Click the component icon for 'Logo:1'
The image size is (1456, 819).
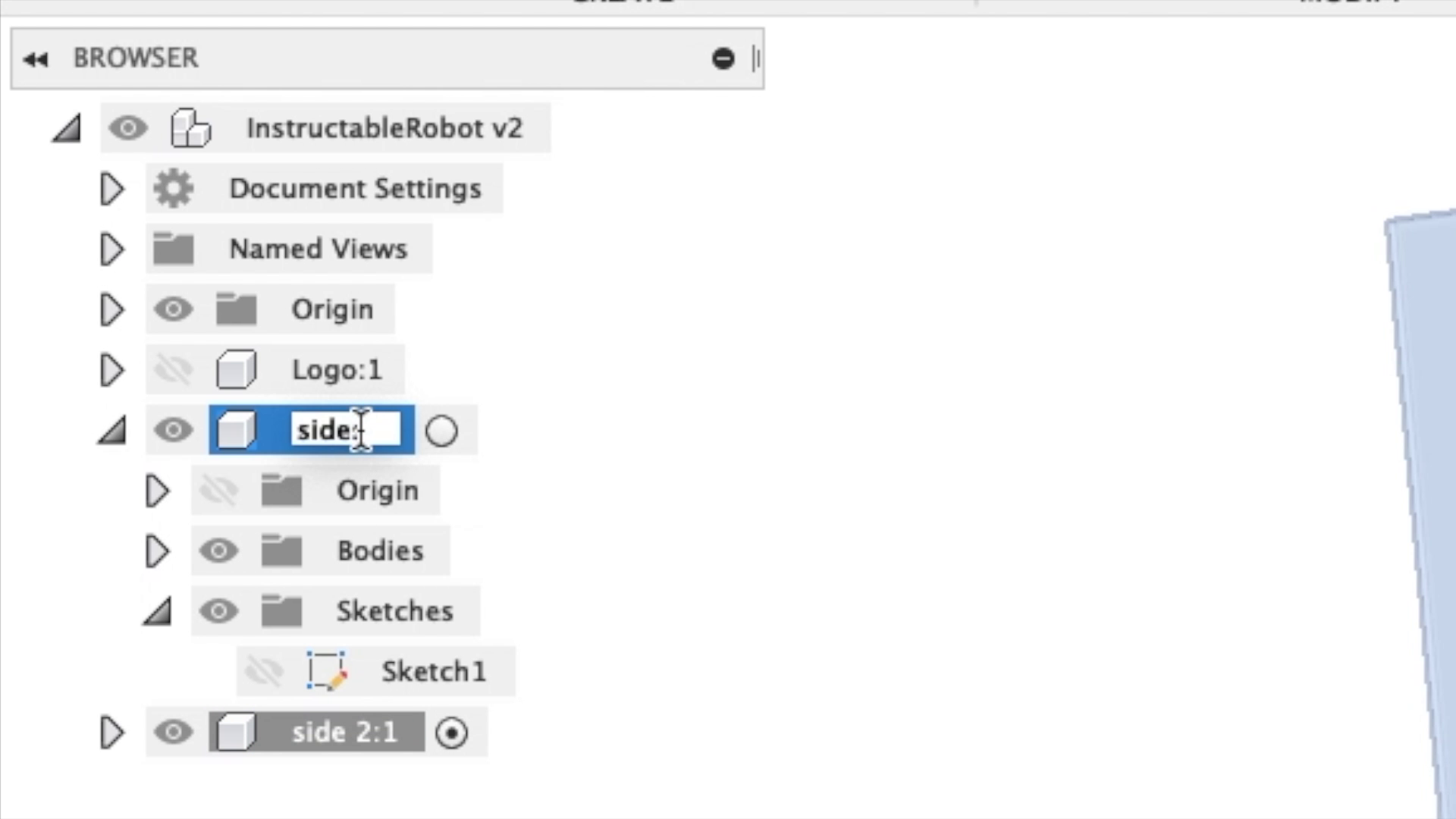(237, 369)
